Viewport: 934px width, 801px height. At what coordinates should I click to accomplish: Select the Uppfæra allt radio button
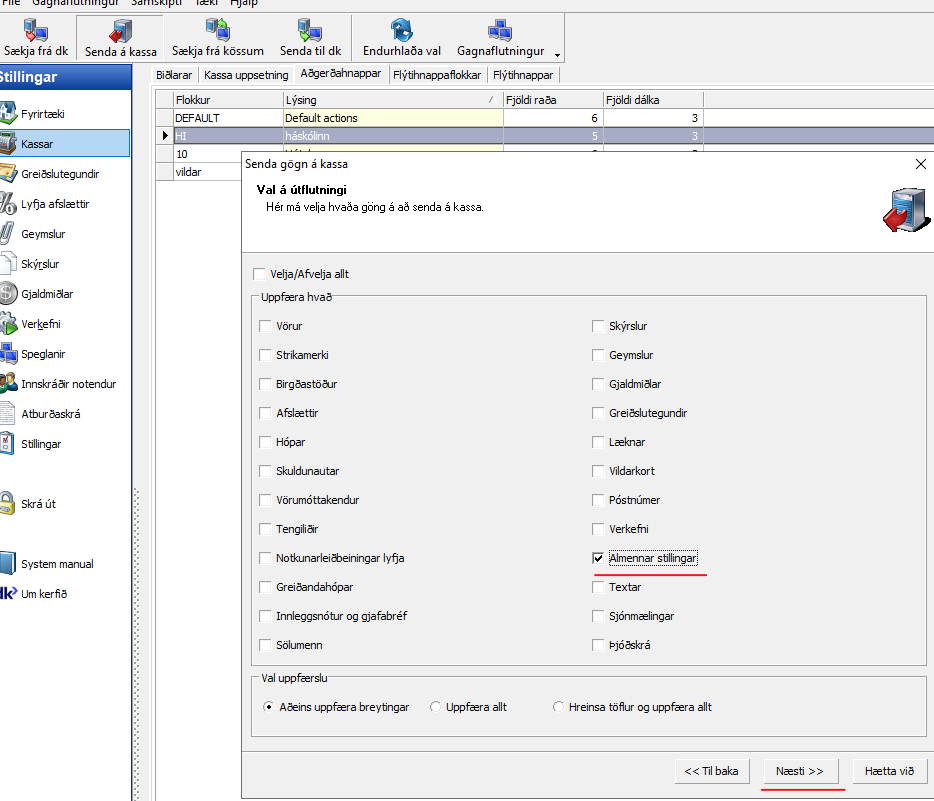tap(435, 707)
